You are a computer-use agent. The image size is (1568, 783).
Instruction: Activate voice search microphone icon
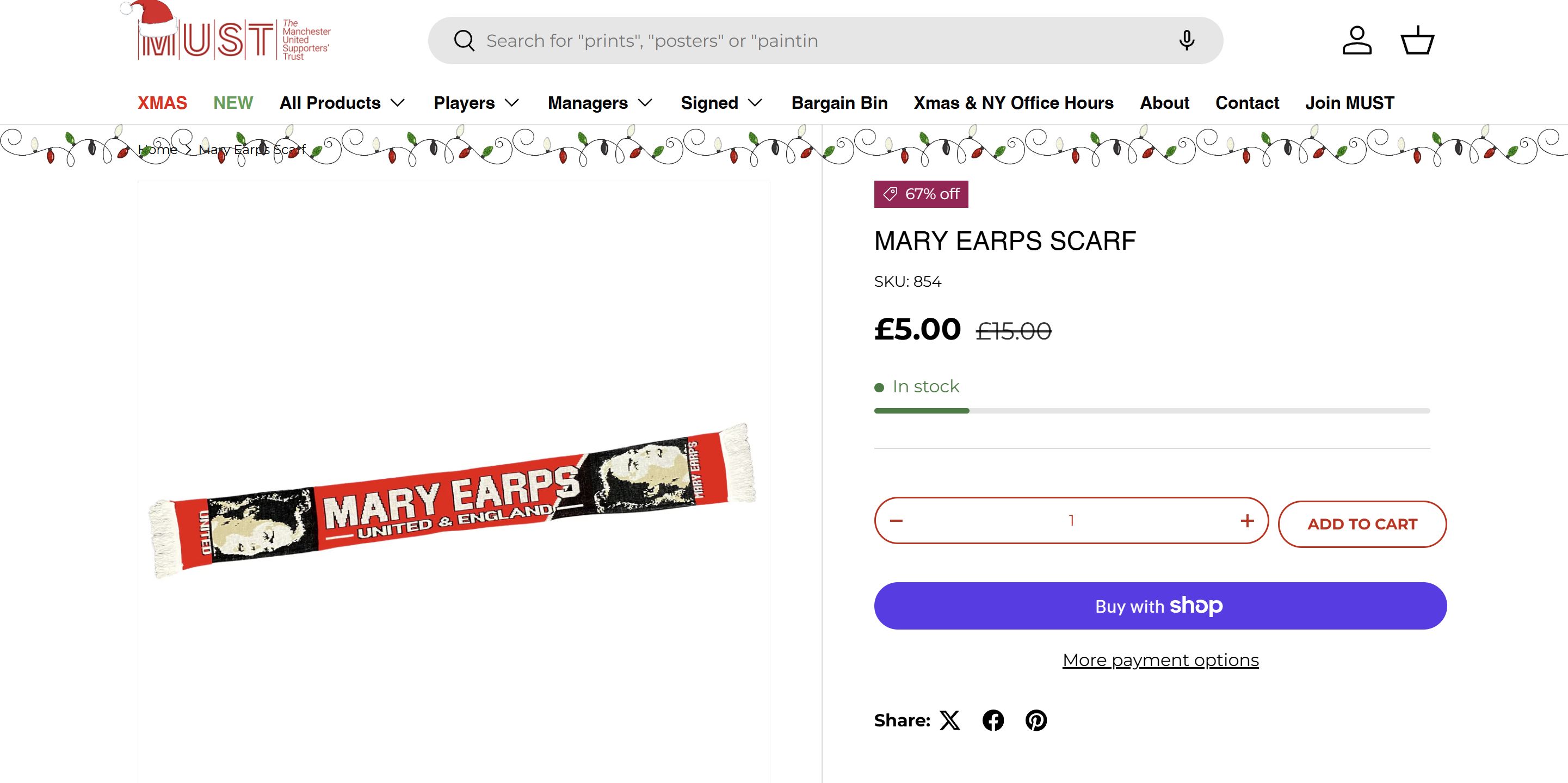point(1187,41)
